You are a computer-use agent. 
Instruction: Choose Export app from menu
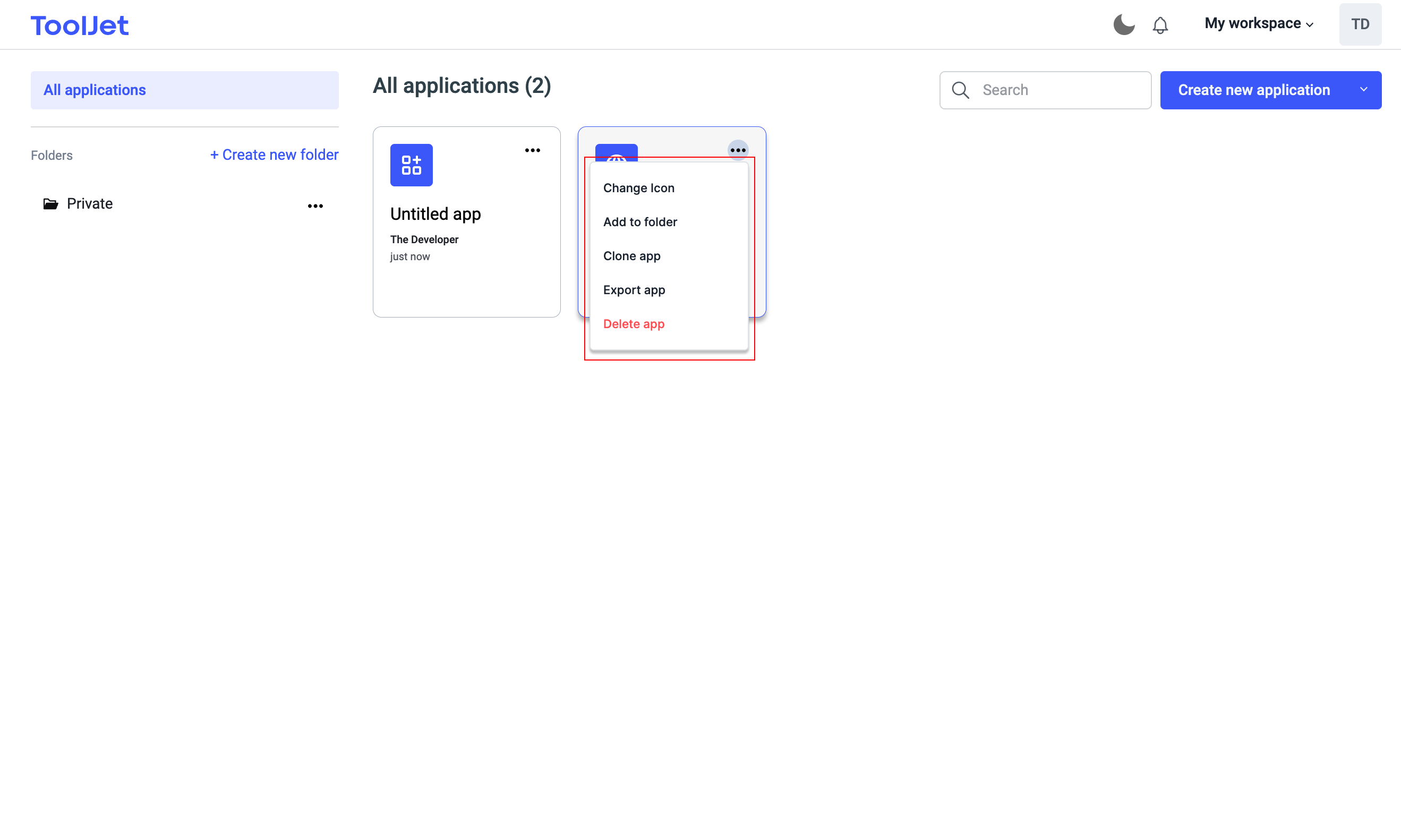click(634, 290)
